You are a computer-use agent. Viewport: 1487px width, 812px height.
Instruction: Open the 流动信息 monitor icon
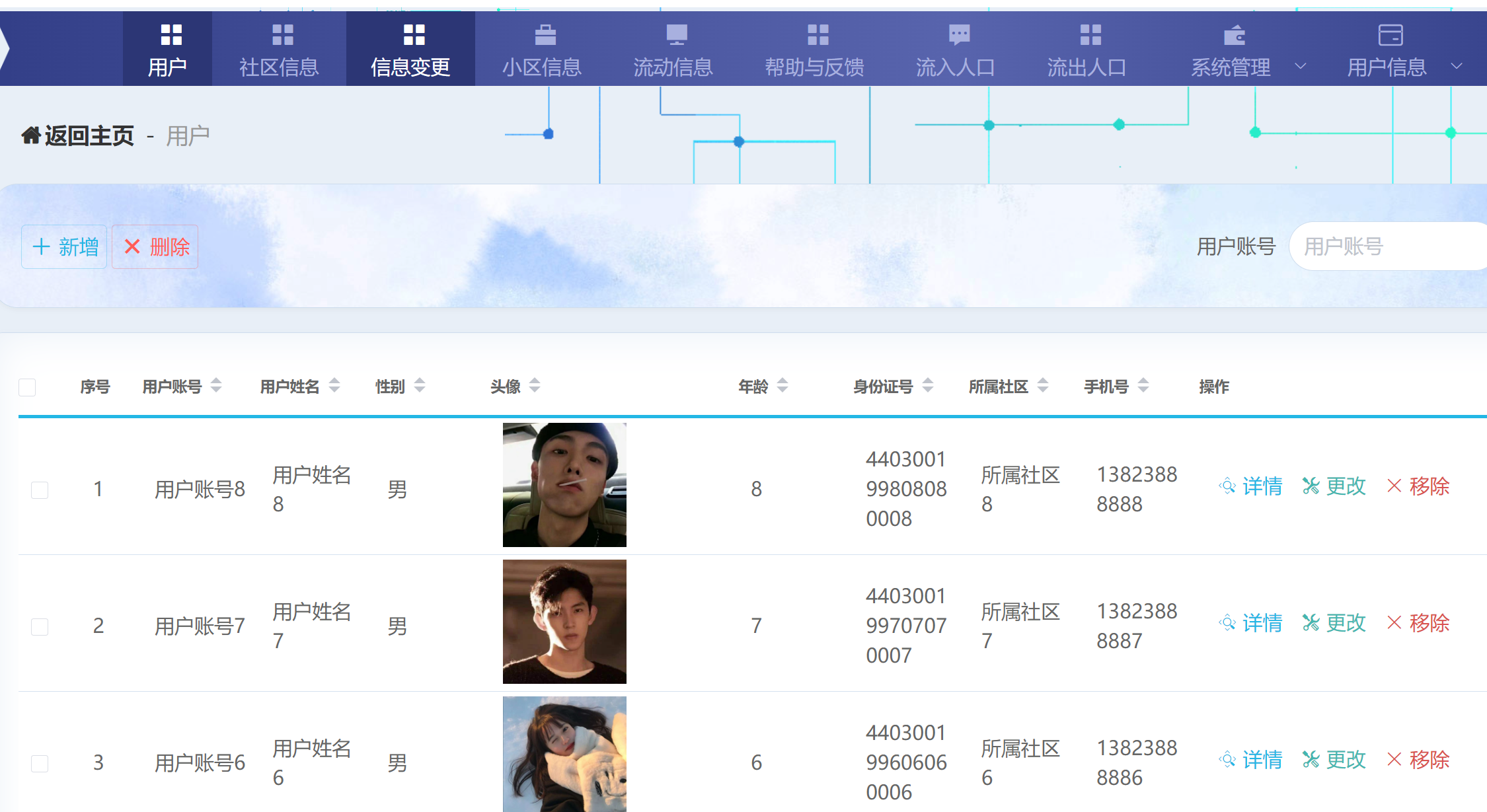675,34
